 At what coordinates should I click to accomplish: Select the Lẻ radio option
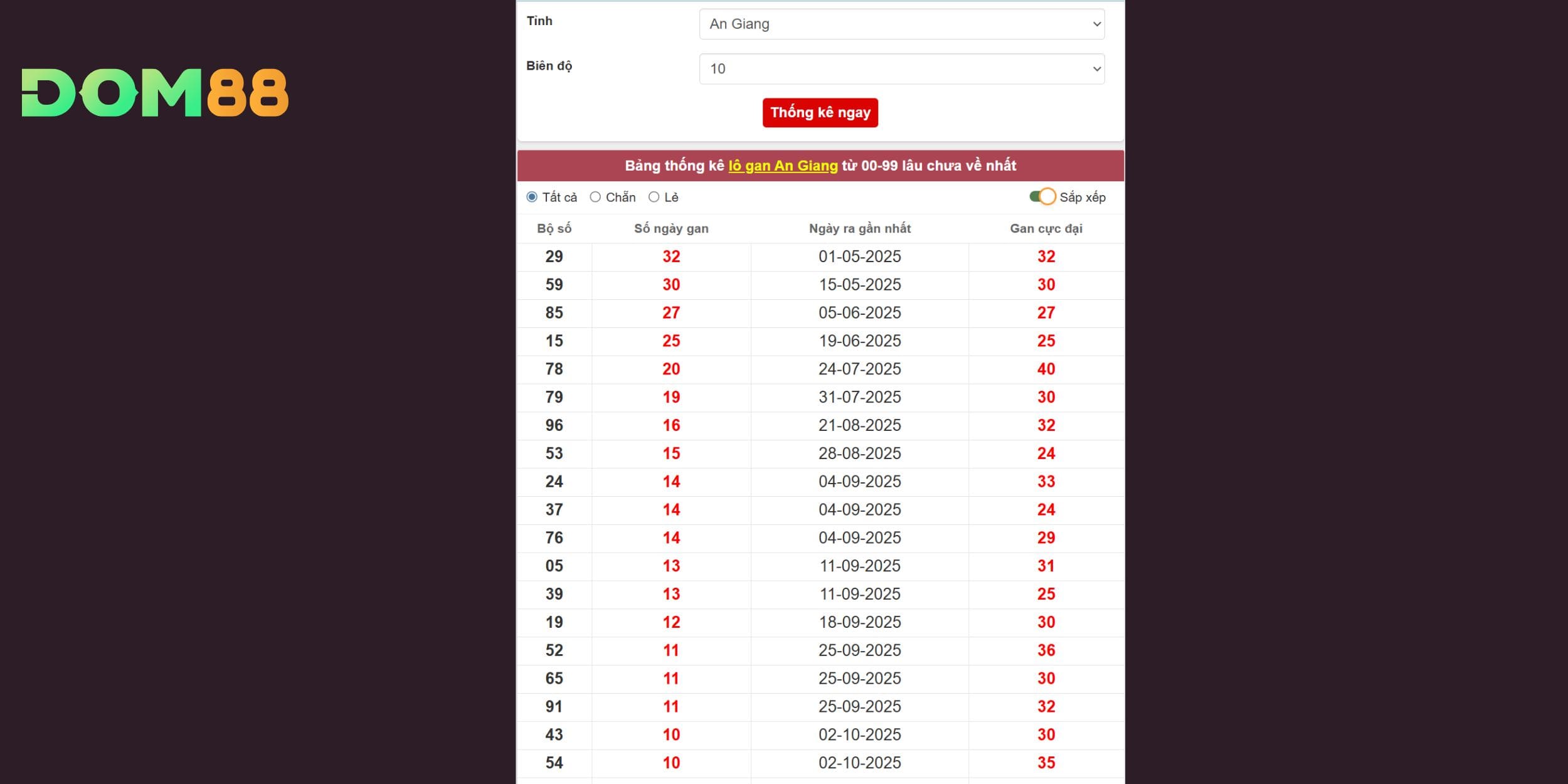(x=654, y=197)
